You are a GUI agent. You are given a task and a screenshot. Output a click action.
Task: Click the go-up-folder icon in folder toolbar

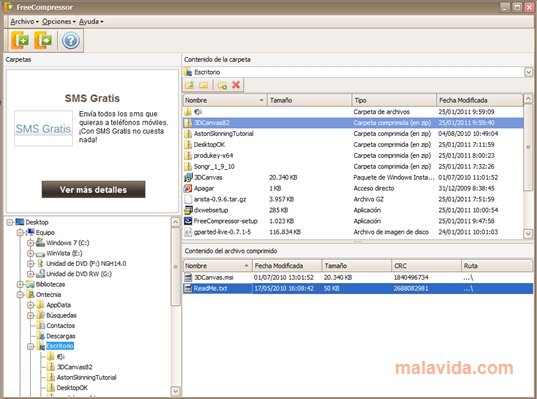[189, 85]
